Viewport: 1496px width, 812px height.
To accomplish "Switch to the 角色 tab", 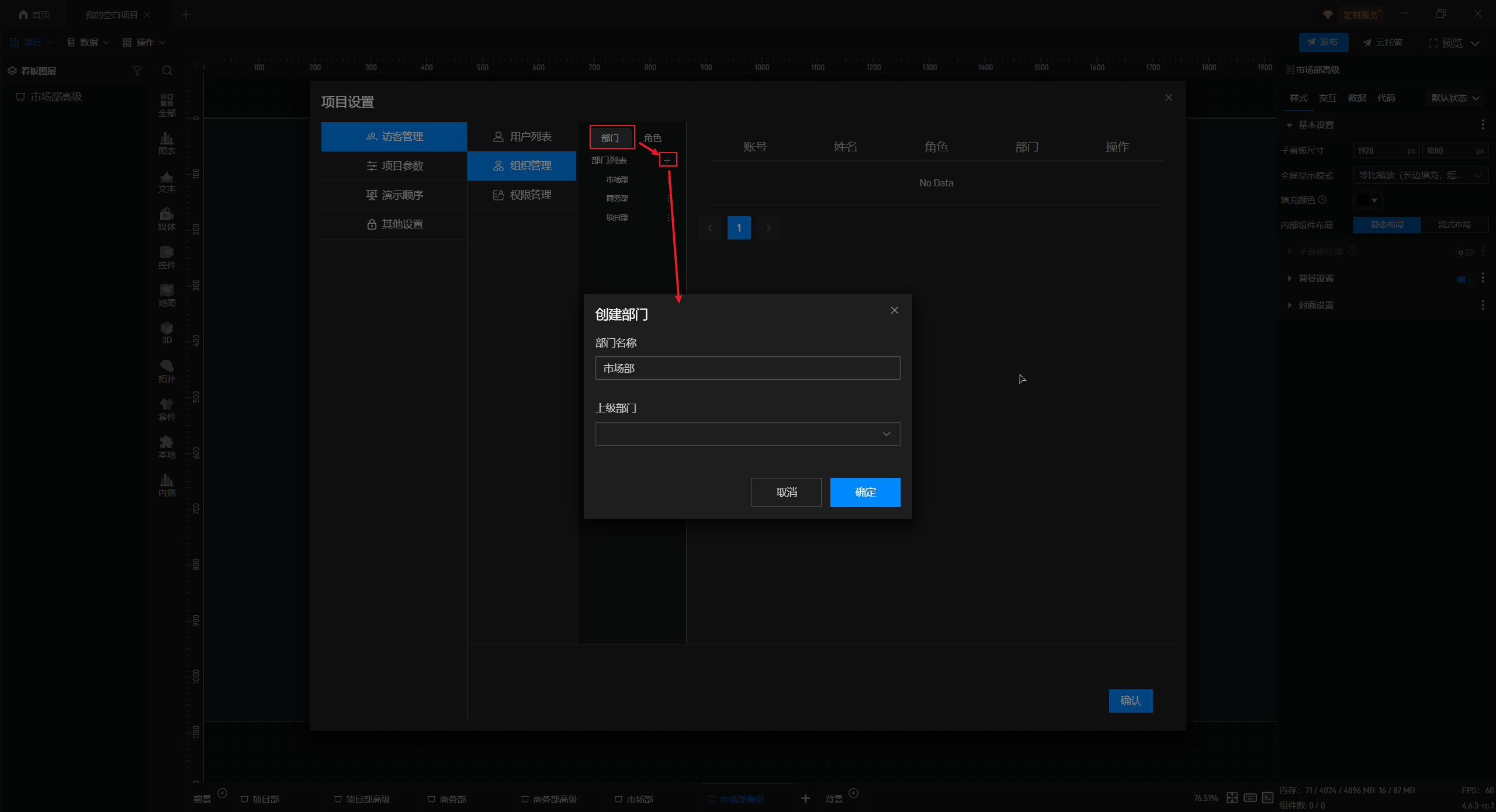I will point(652,138).
